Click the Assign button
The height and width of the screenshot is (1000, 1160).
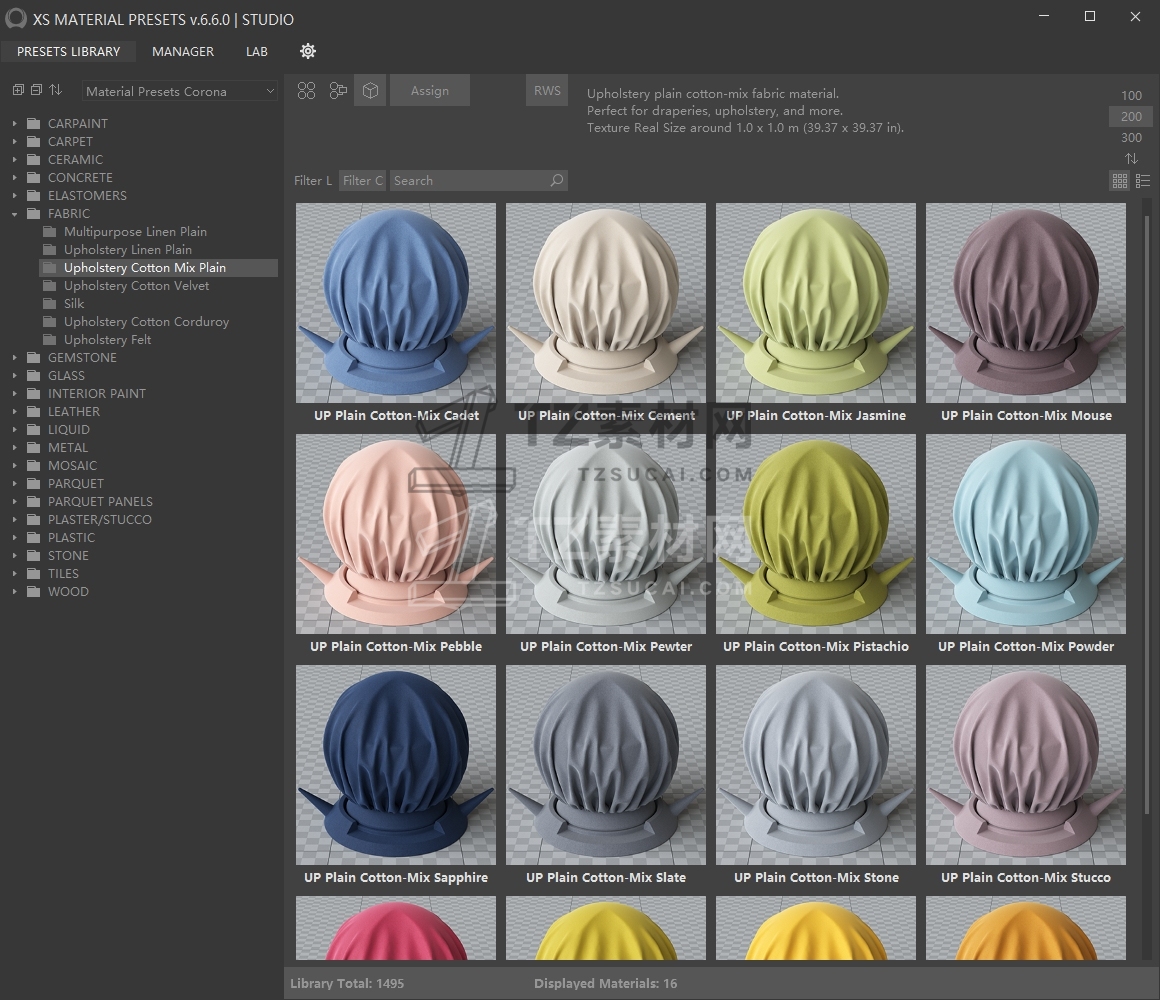(430, 90)
